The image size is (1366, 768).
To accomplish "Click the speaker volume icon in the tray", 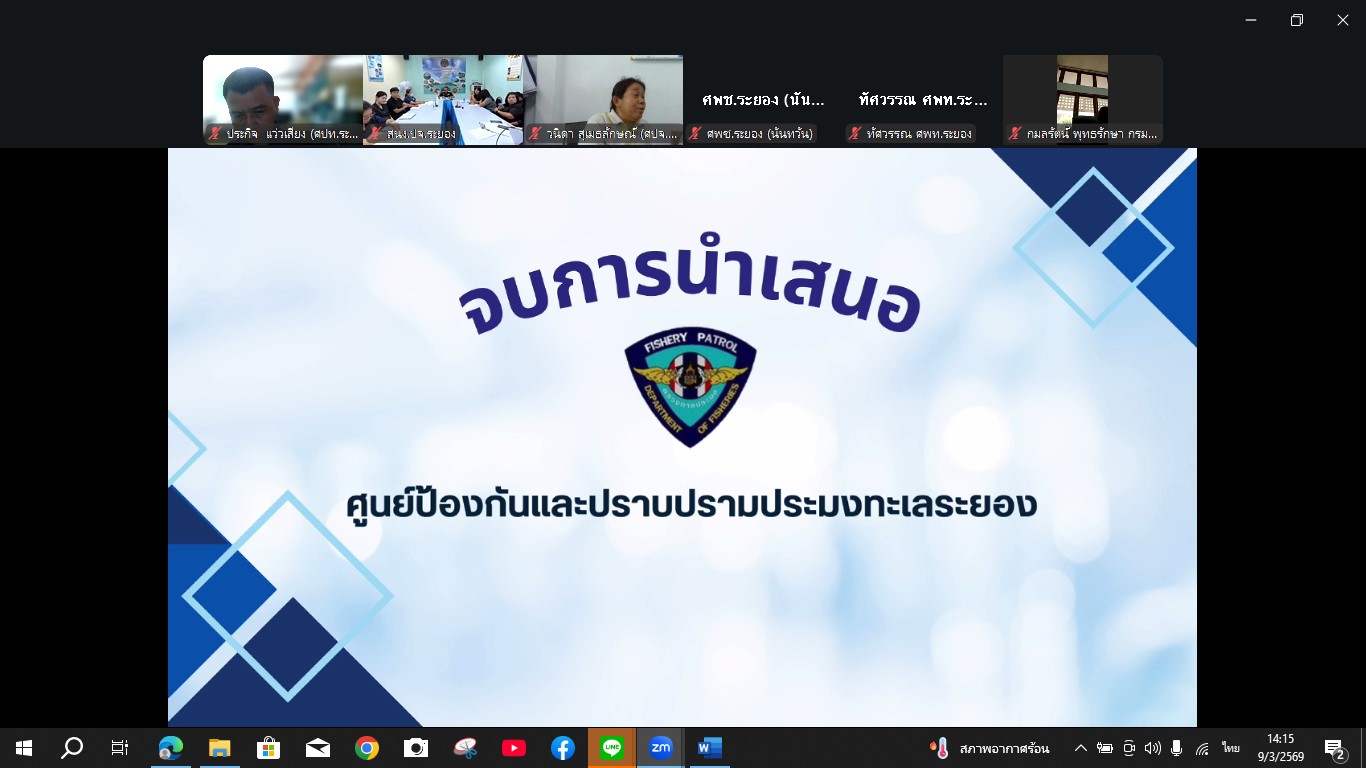I will click(1153, 748).
